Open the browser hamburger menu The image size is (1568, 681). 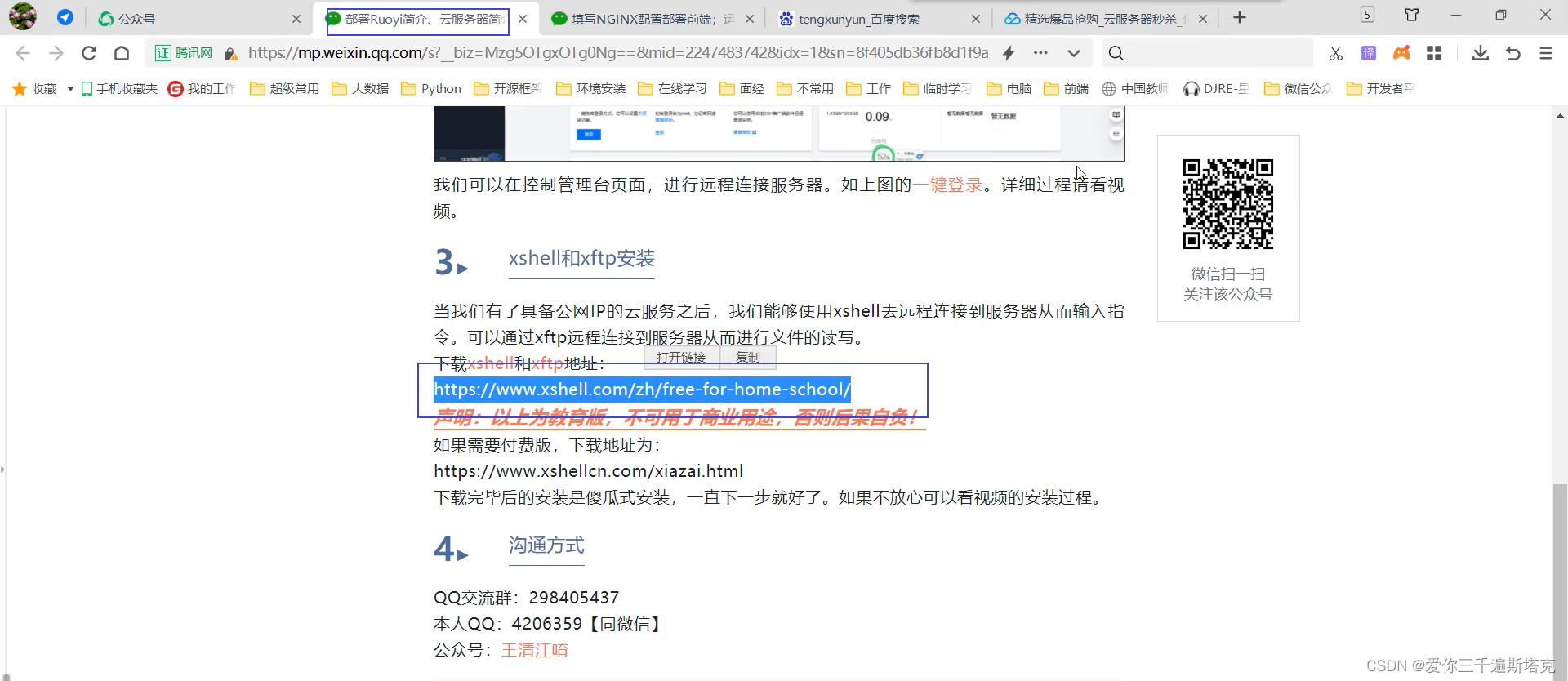pos(1546,53)
